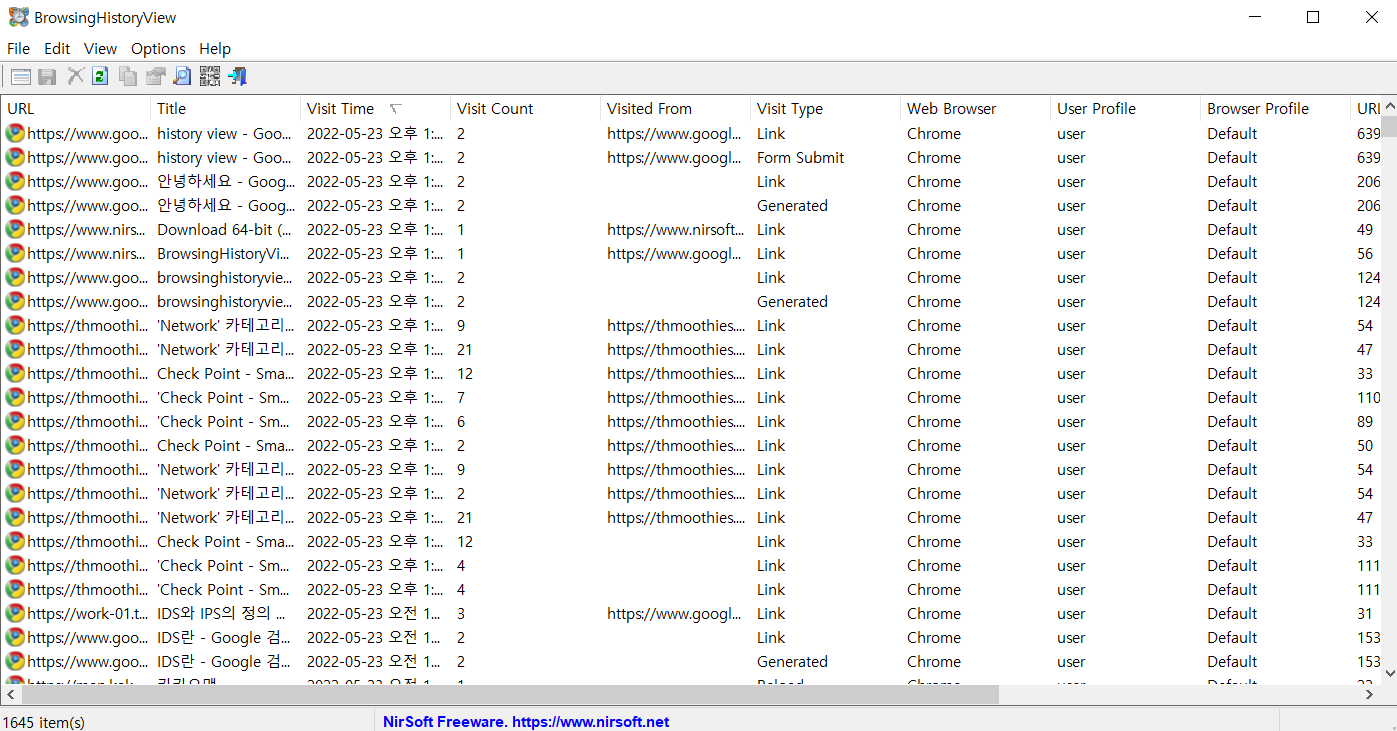Sort by Browser Profile column header

point(1275,108)
